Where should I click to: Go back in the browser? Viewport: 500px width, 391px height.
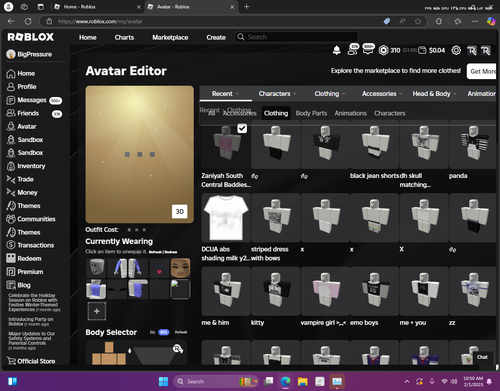(11, 21)
